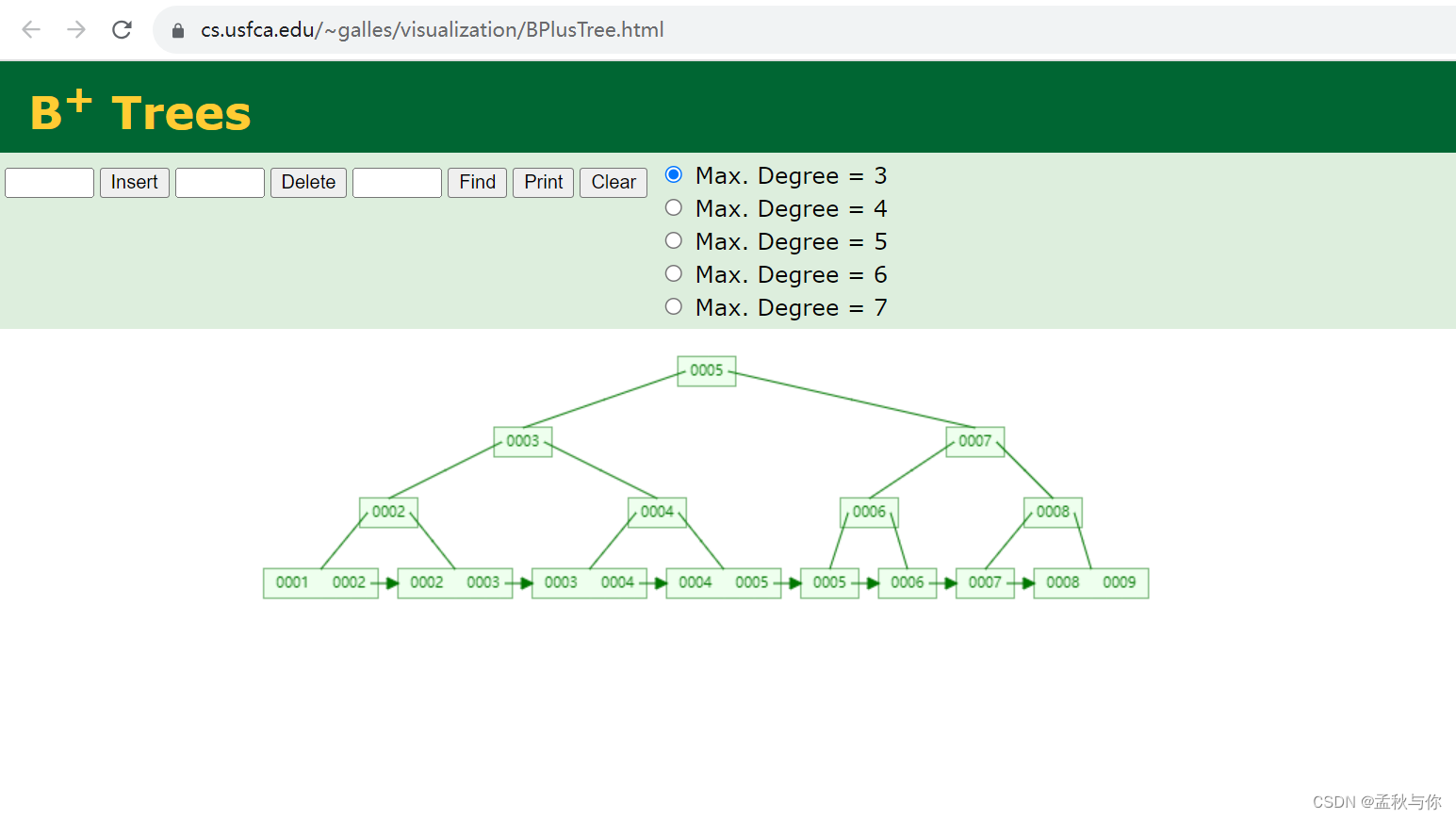Screen dimensions: 1456x819
Task: Click the B+ Trees page heading
Action: pyautogui.click(x=140, y=111)
